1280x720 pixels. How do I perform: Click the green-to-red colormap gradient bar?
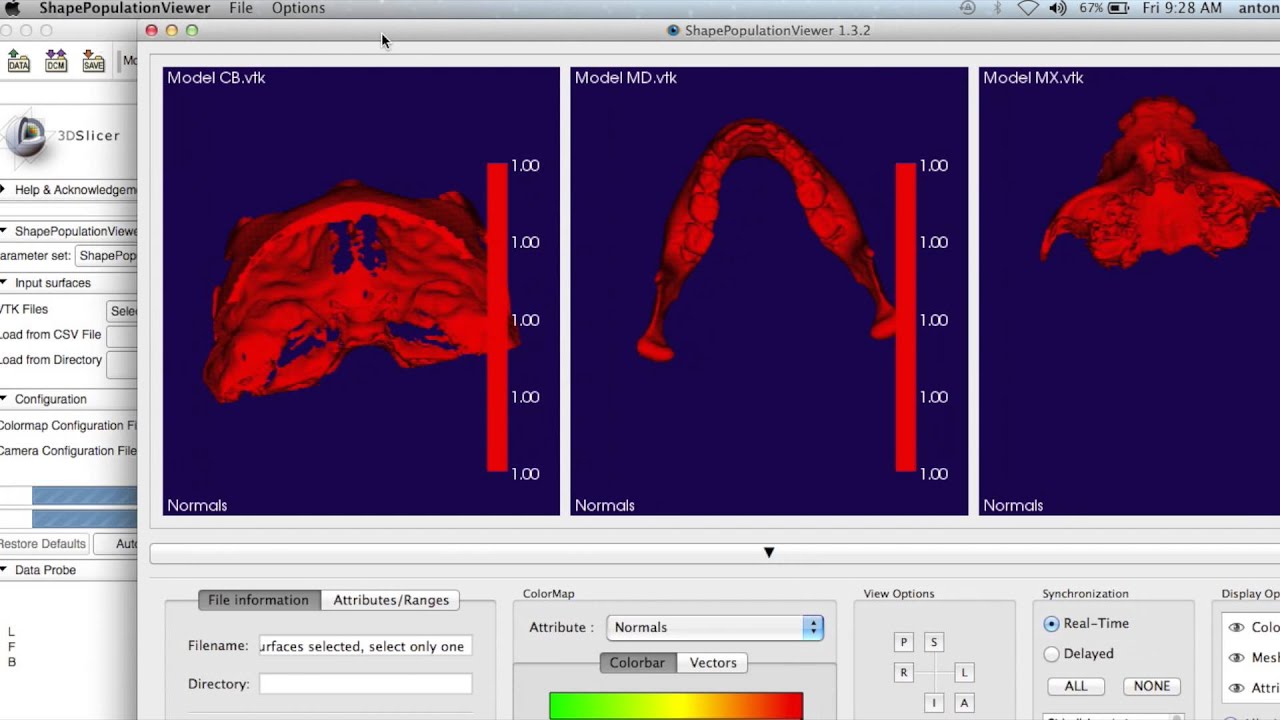[676, 706]
